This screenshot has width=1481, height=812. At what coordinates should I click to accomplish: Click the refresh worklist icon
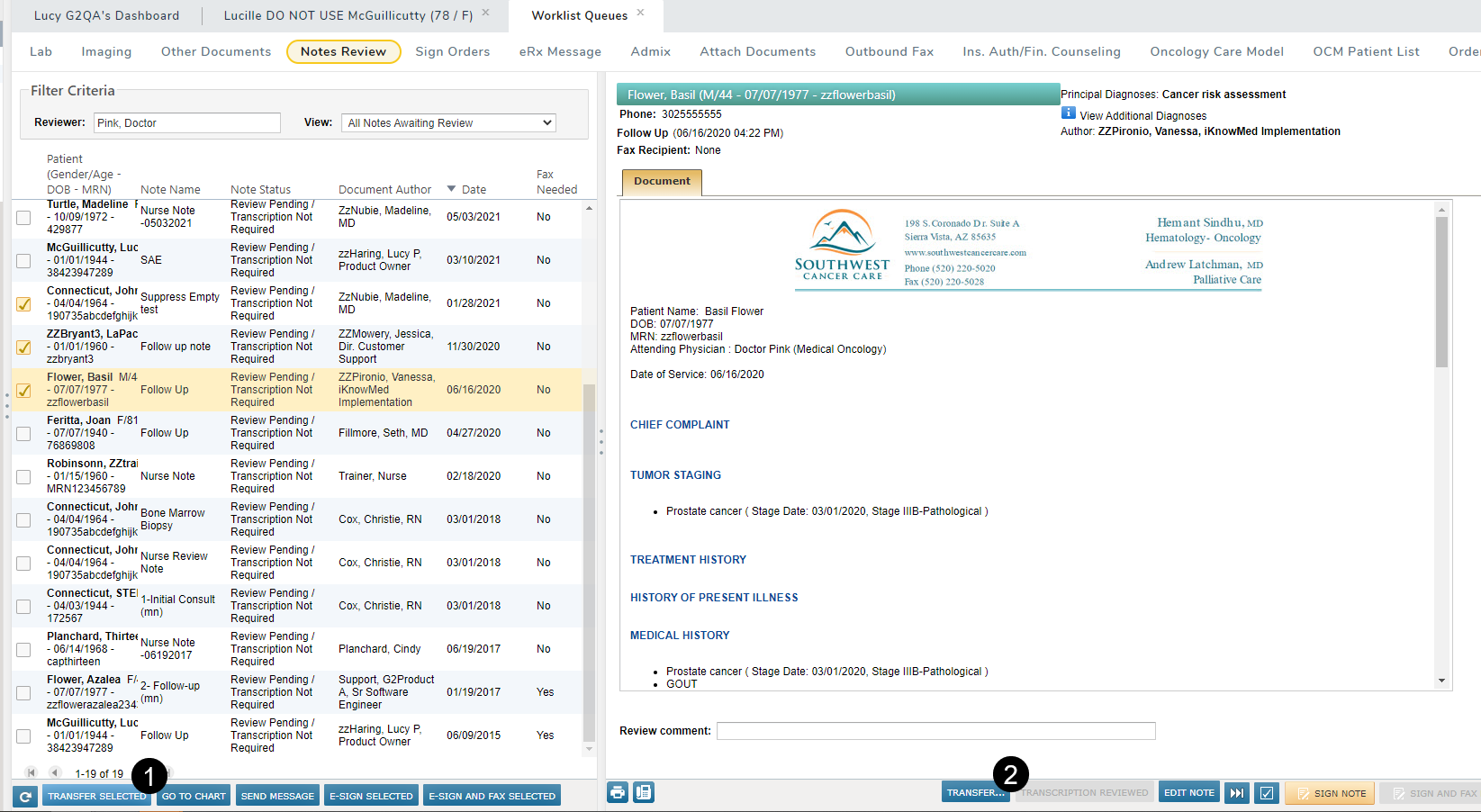(x=25, y=796)
